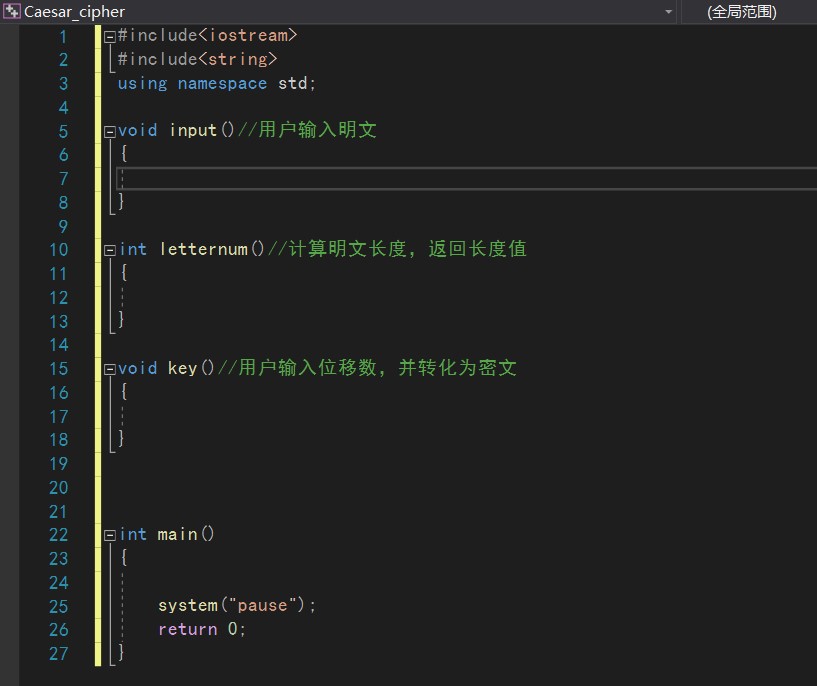The height and width of the screenshot is (686, 817).
Task: Click the return 0 statement
Action: click(x=201, y=630)
